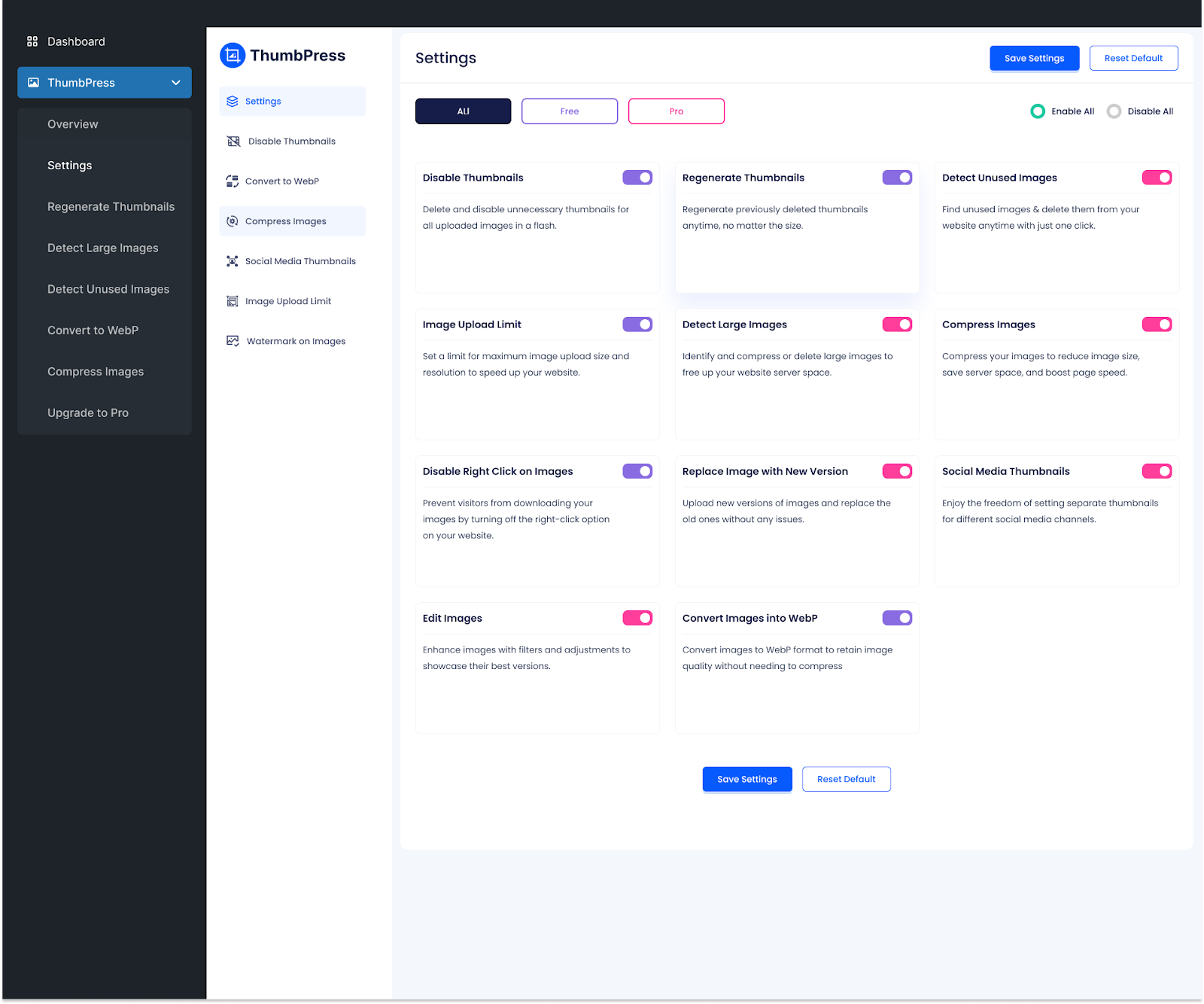Screen dimensions: 1204x1004
Task: Click the Dashboard grid icon
Action: point(32,41)
